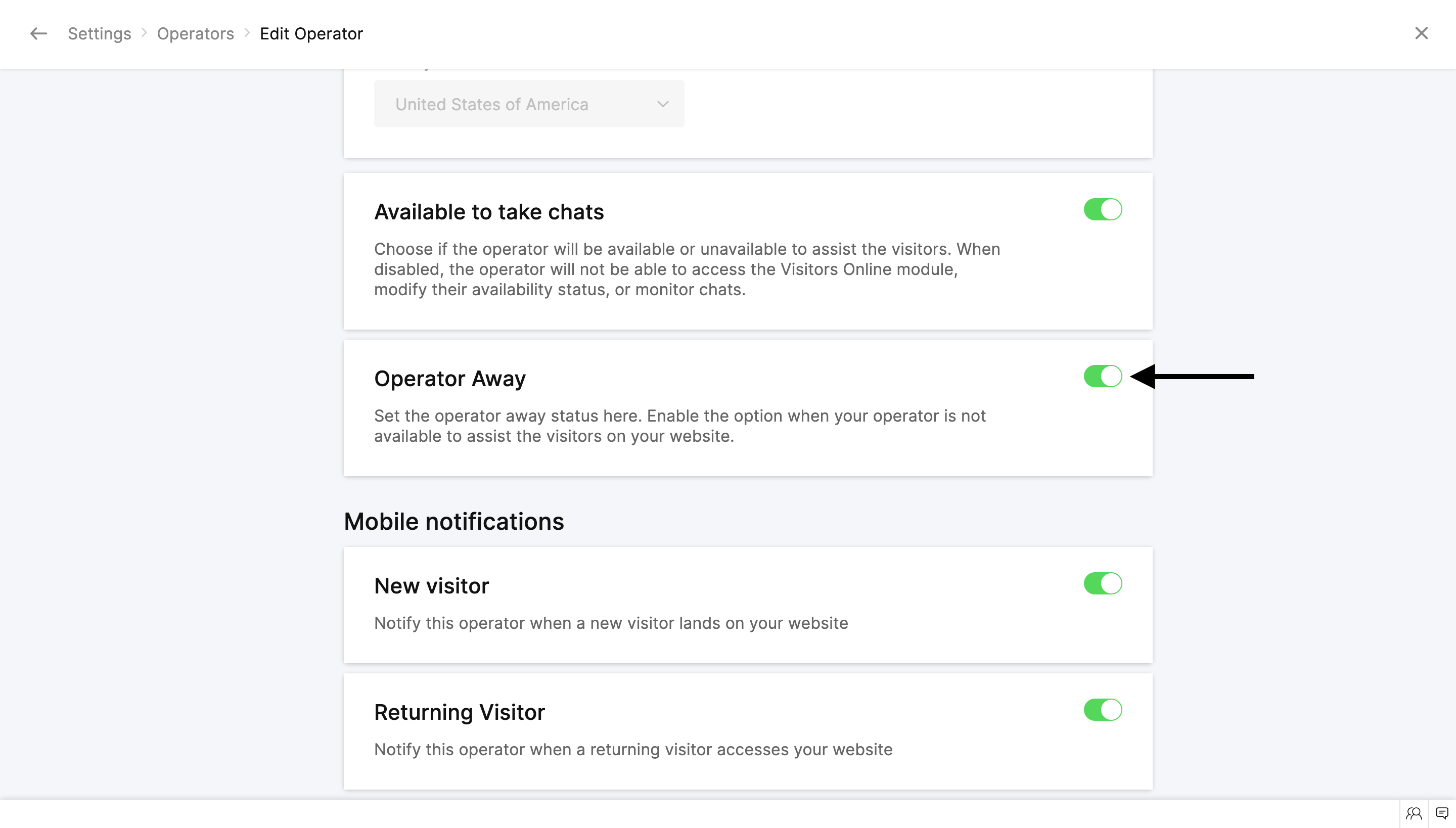Click the country dropdown chevron arrow
Screen dimensions: 1456x828
(663, 104)
